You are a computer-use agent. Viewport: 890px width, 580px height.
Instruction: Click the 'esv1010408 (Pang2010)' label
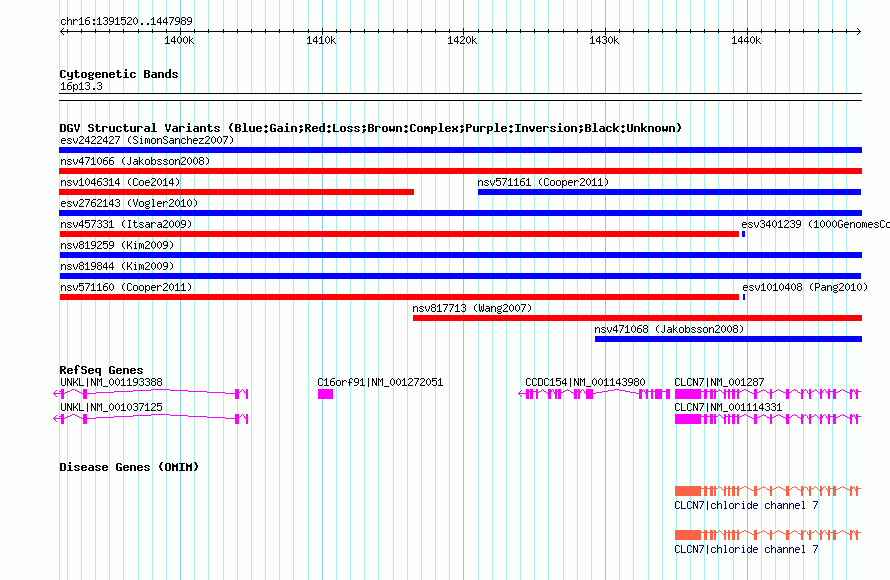(x=805, y=287)
